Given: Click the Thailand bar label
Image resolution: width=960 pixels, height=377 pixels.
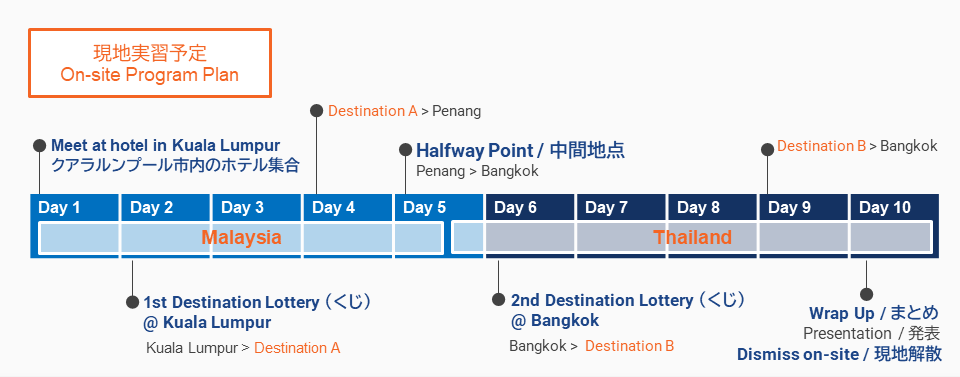Looking at the screenshot, I should (692, 237).
